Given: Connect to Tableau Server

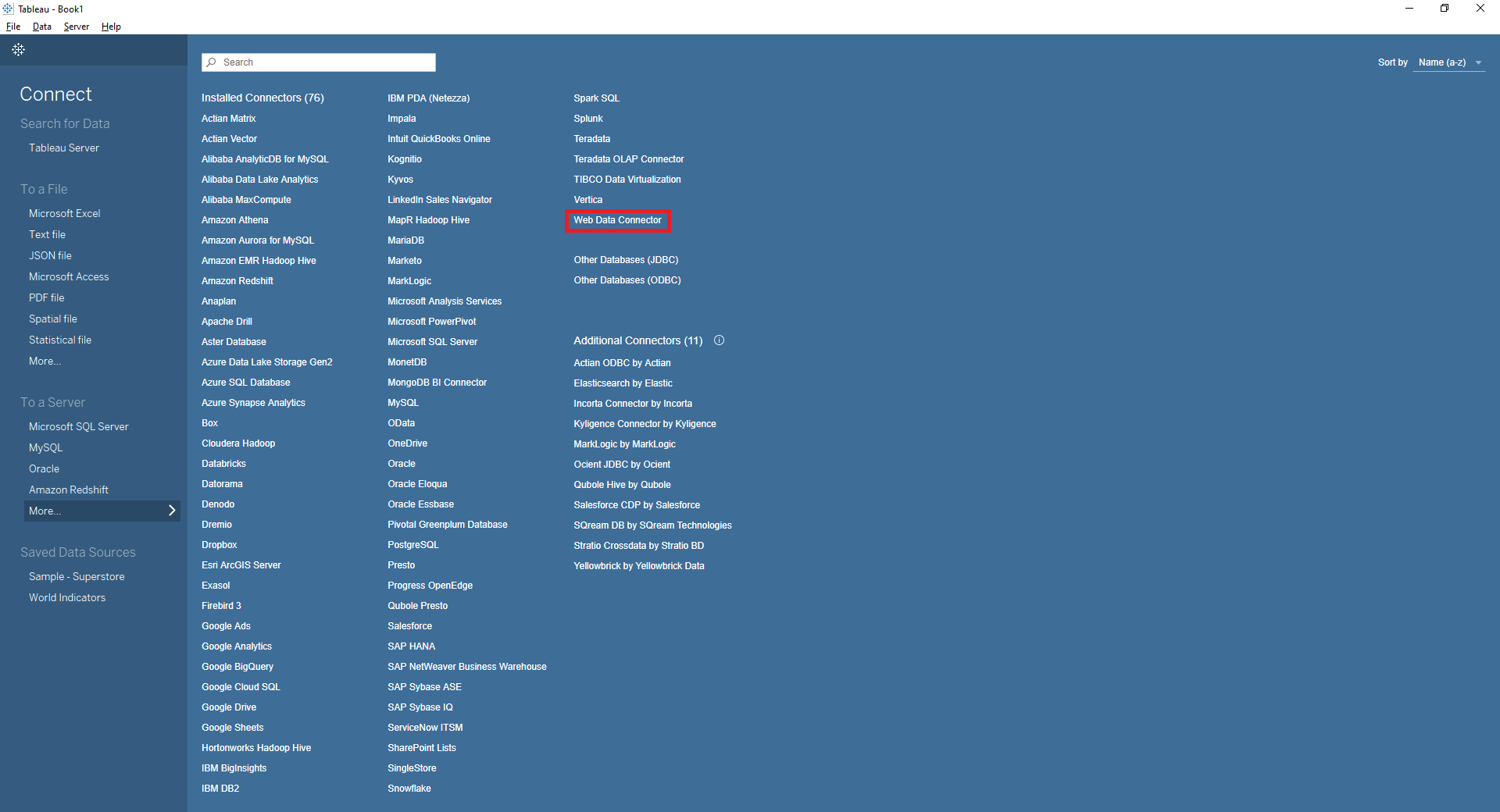Looking at the screenshot, I should pos(64,148).
